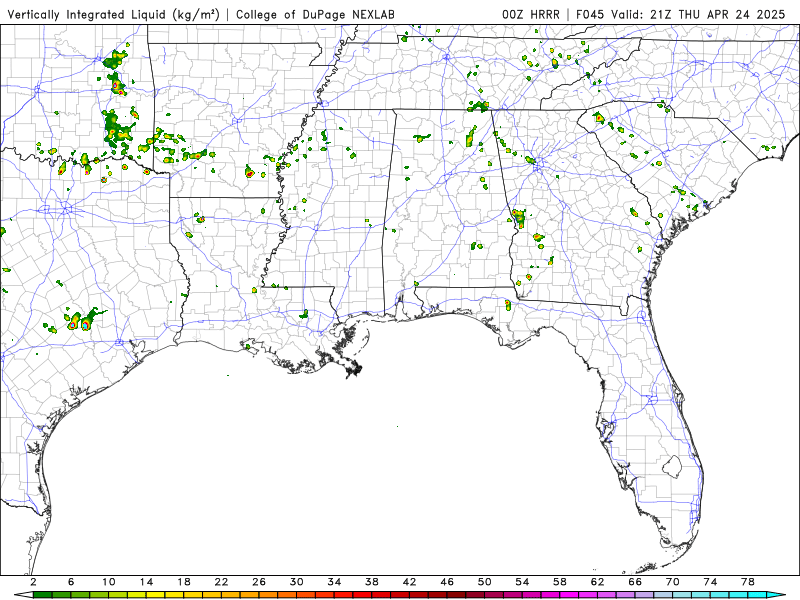800x600 pixels.
Task: Click the legend value '42'
Action: pyautogui.click(x=410, y=582)
